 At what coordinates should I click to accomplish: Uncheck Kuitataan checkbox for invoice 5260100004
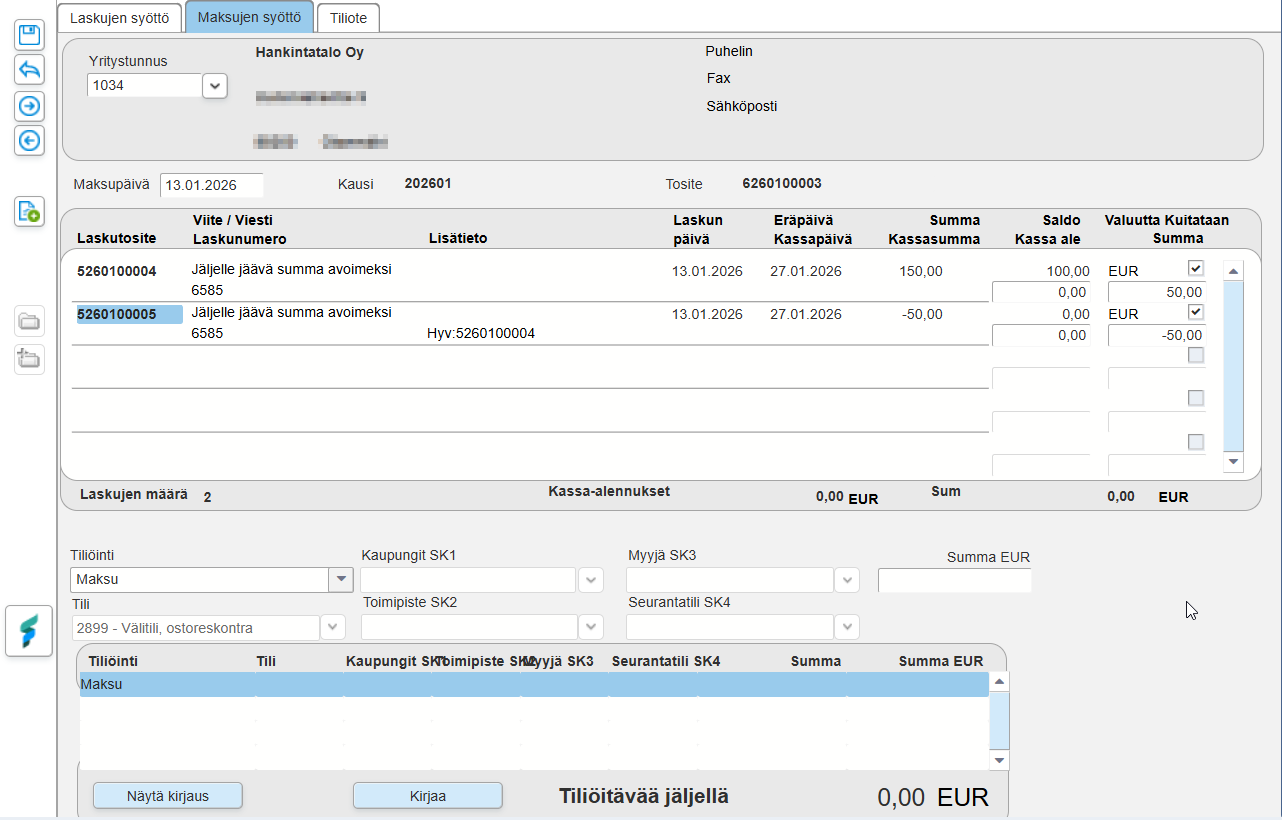tap(1195, 268)
